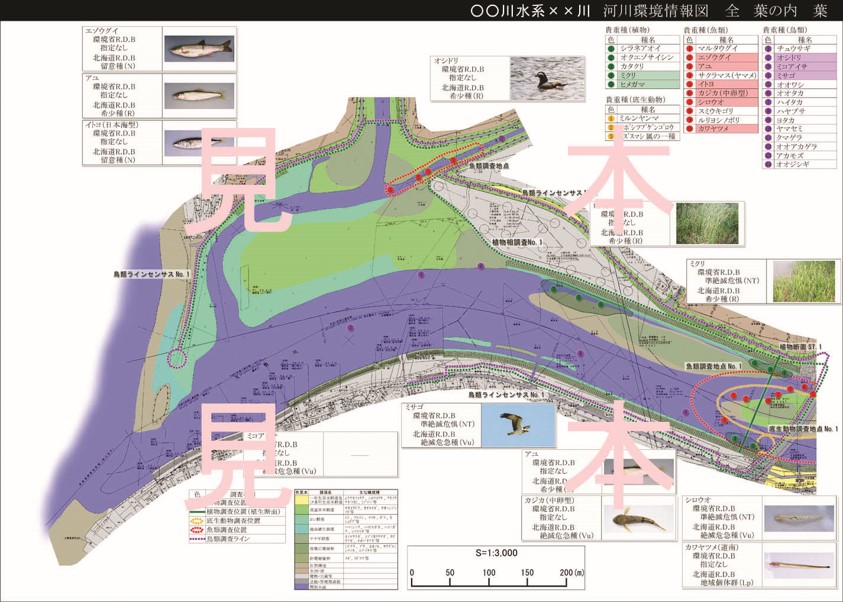The image size is (843, 602).
Task: Select オクエゾサイシン in the plant legend
Action: tap(647, 58)
